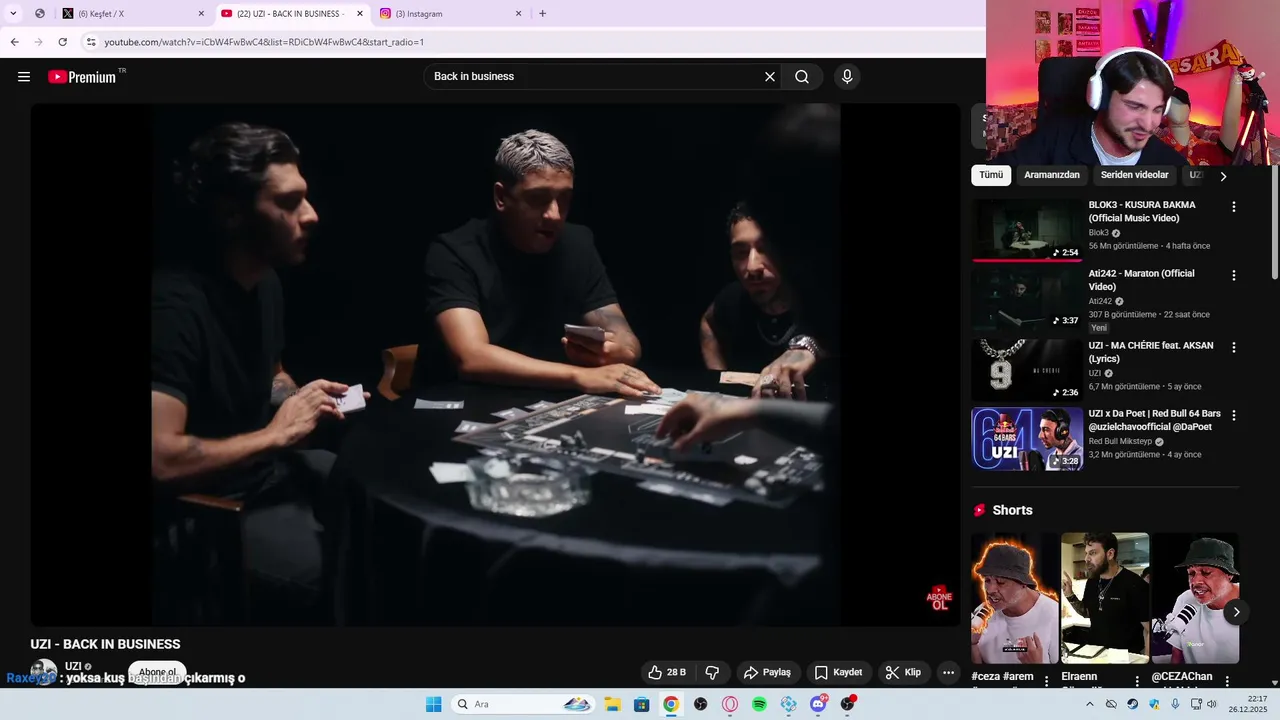The image size is (1280, 720).
Task: Open File Explorer from taskbar
Action: click(612, 704)
